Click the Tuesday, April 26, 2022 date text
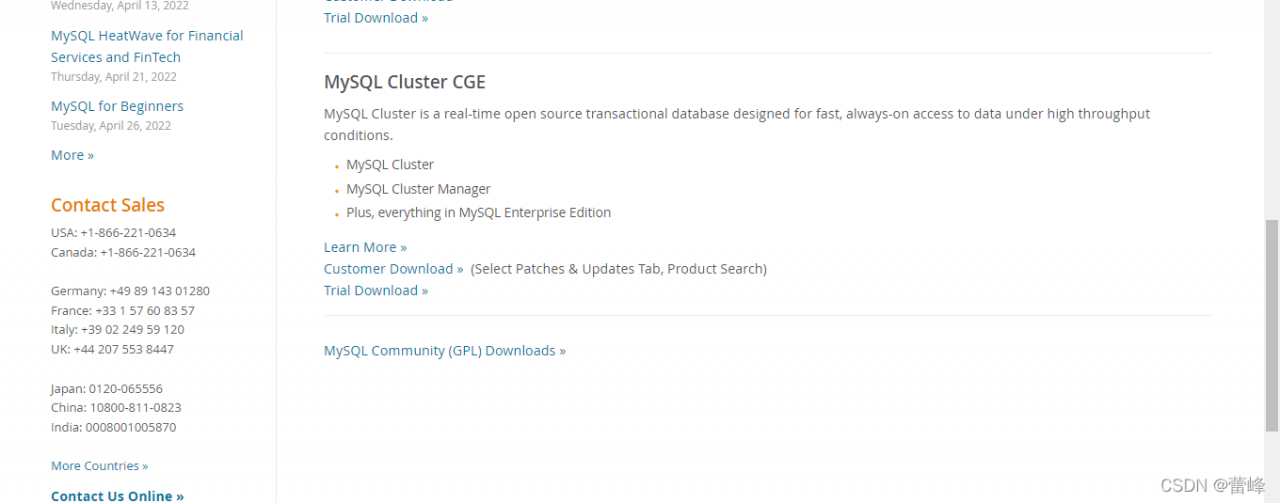 pyautogui.click(x=111, y=126)
